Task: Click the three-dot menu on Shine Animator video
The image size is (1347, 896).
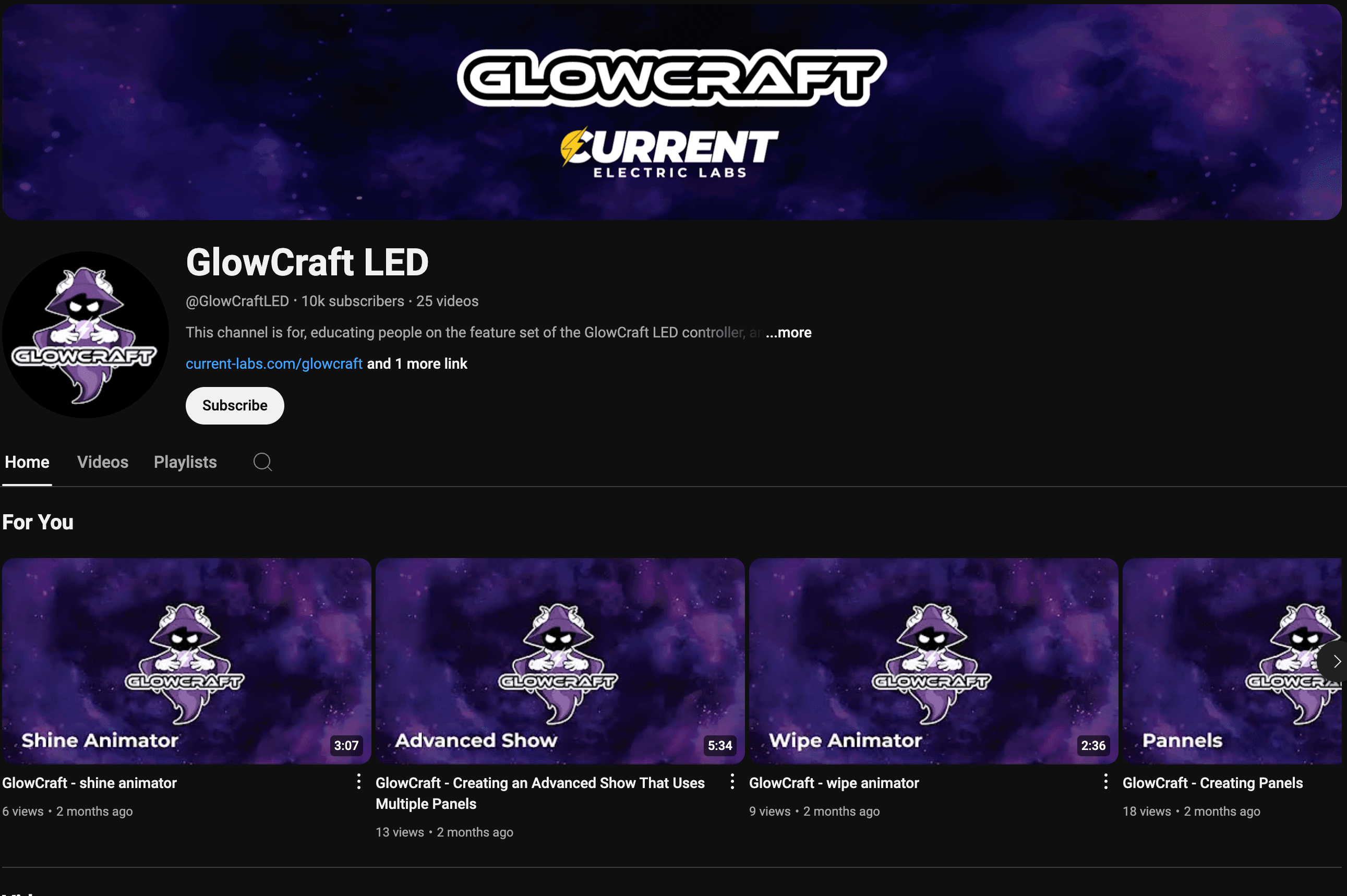Action: coord(358,781)
